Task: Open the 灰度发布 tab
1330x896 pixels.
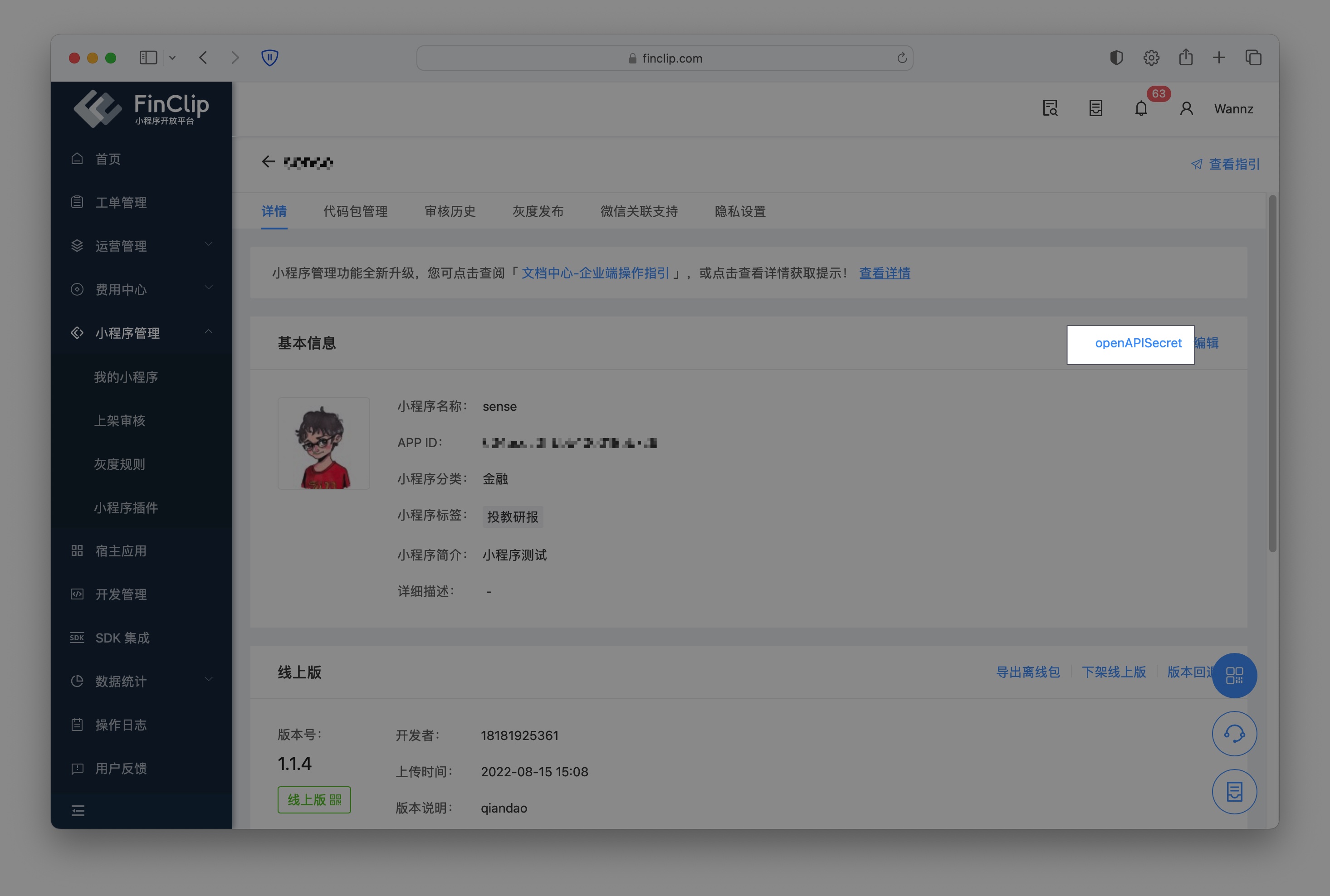Action: tap(538, 211)
